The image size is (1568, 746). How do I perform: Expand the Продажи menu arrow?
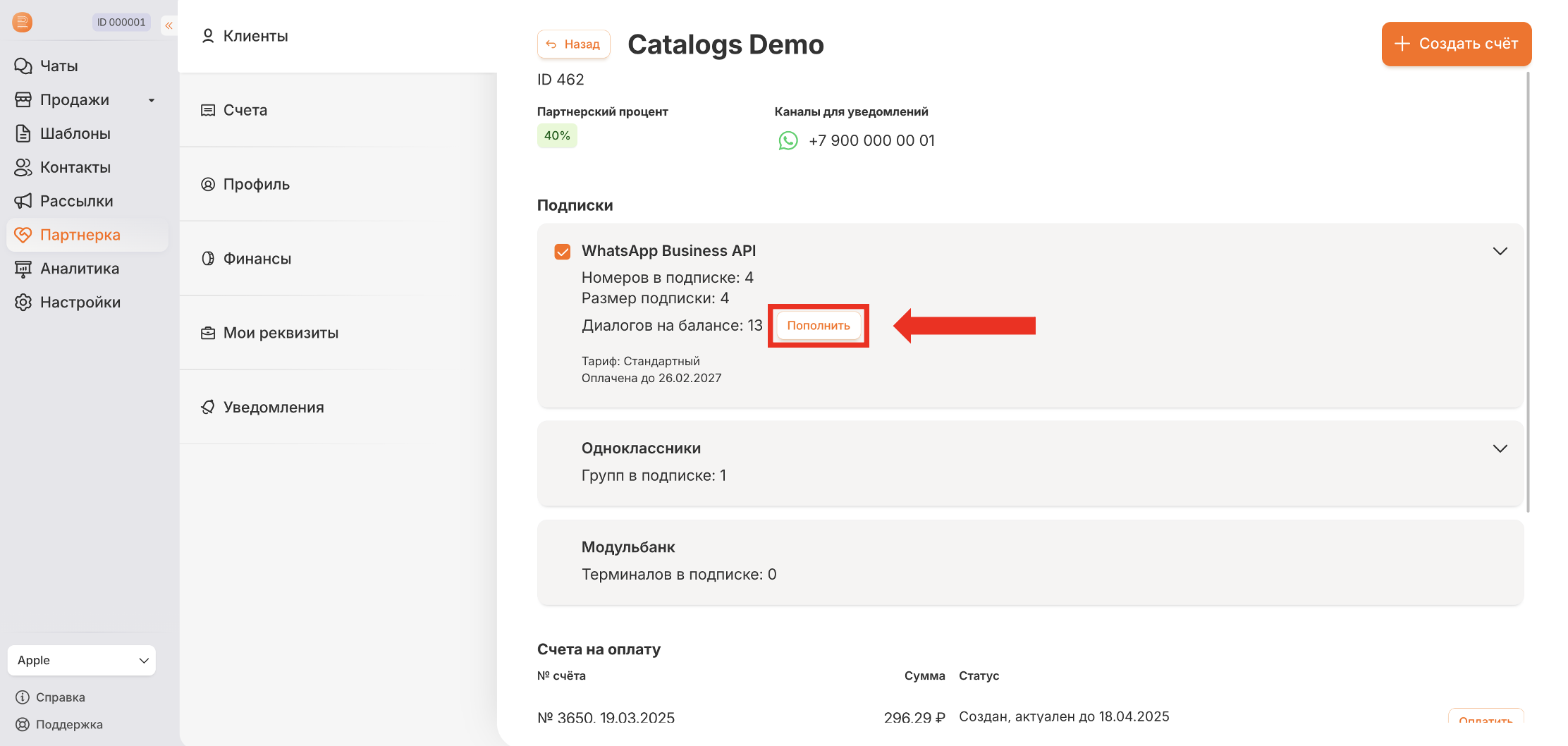click(x=152, y=100)
